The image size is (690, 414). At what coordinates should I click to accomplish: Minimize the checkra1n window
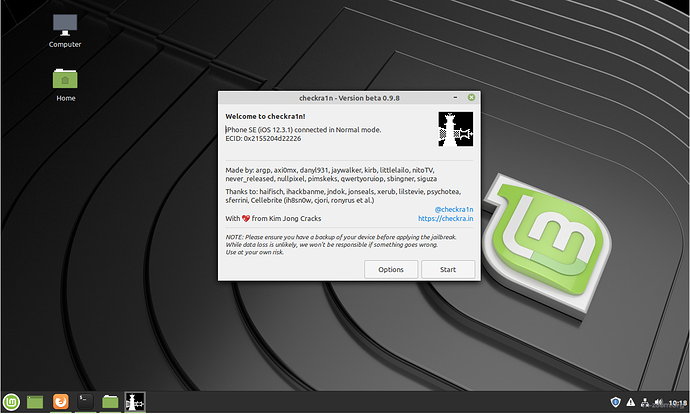tap(455, 97)
